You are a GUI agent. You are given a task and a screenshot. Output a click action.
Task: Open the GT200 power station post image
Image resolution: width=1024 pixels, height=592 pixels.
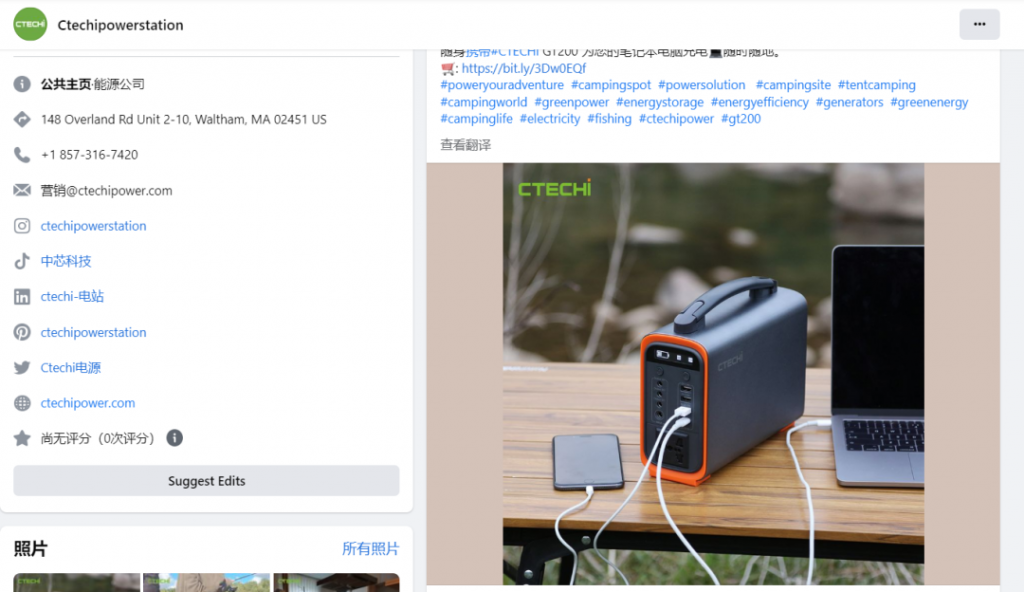pyautogui.click(x=713, y=374)
